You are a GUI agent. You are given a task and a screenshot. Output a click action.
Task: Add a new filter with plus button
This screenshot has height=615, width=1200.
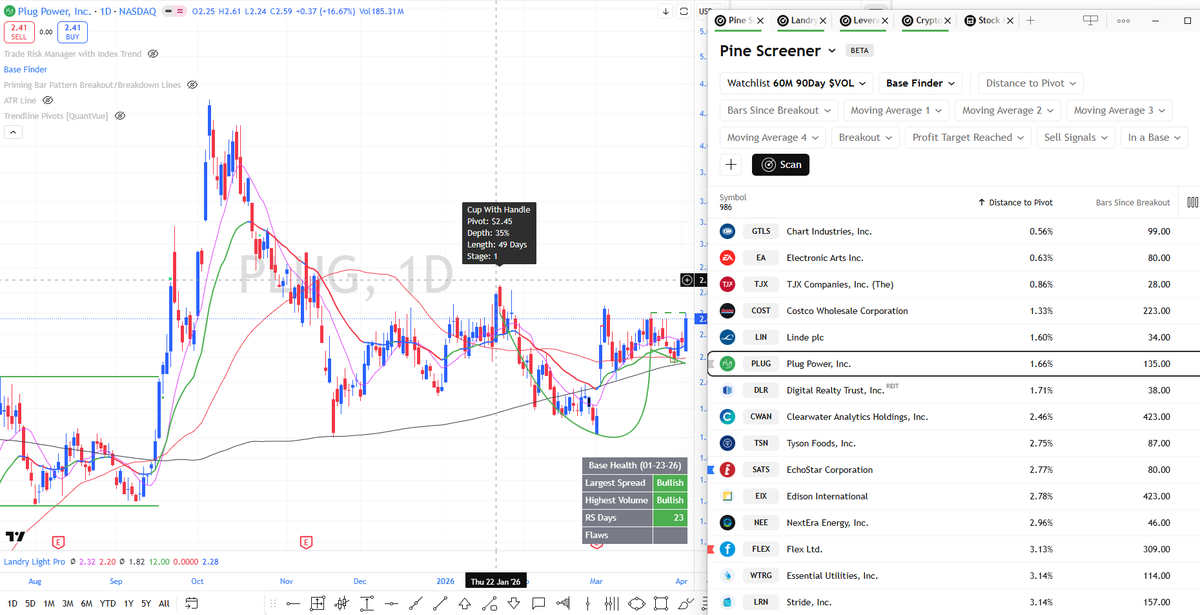731,165
